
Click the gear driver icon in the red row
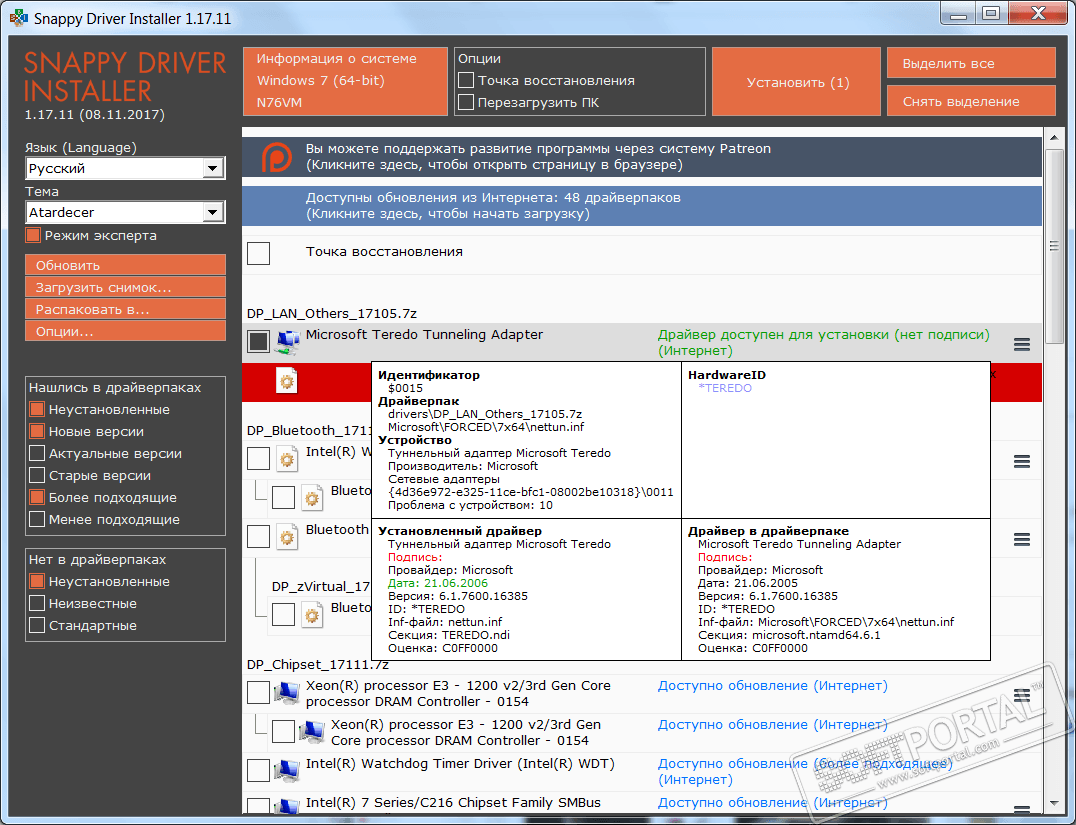click(287, 381)
